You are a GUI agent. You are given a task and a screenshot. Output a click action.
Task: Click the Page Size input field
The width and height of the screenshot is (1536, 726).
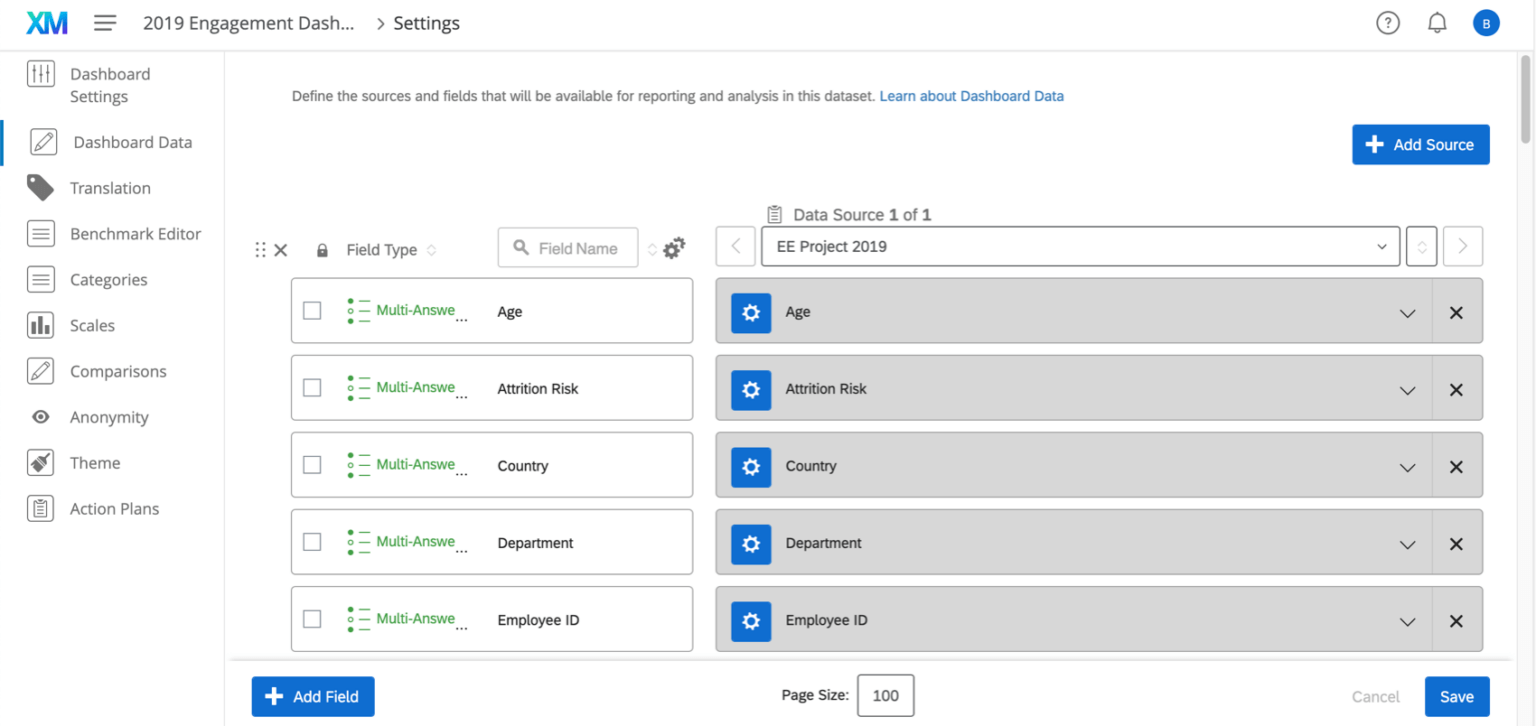point(886,695)
